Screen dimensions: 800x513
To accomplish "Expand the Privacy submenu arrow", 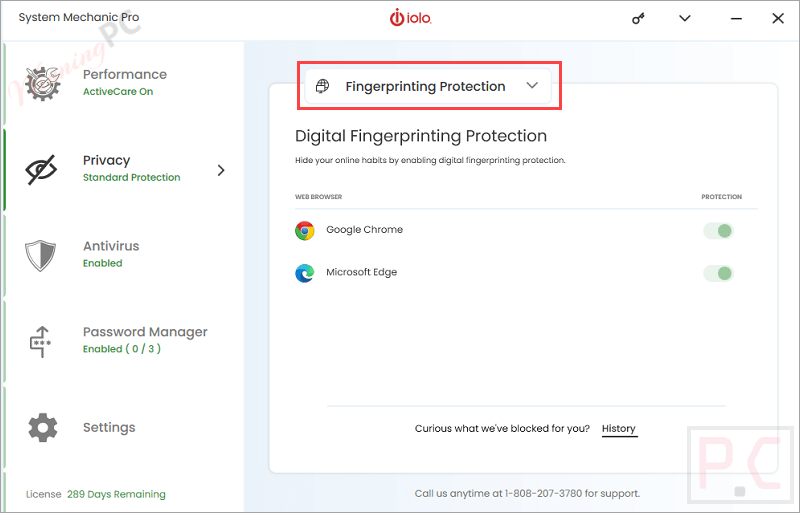I will (x=220, y=170).
